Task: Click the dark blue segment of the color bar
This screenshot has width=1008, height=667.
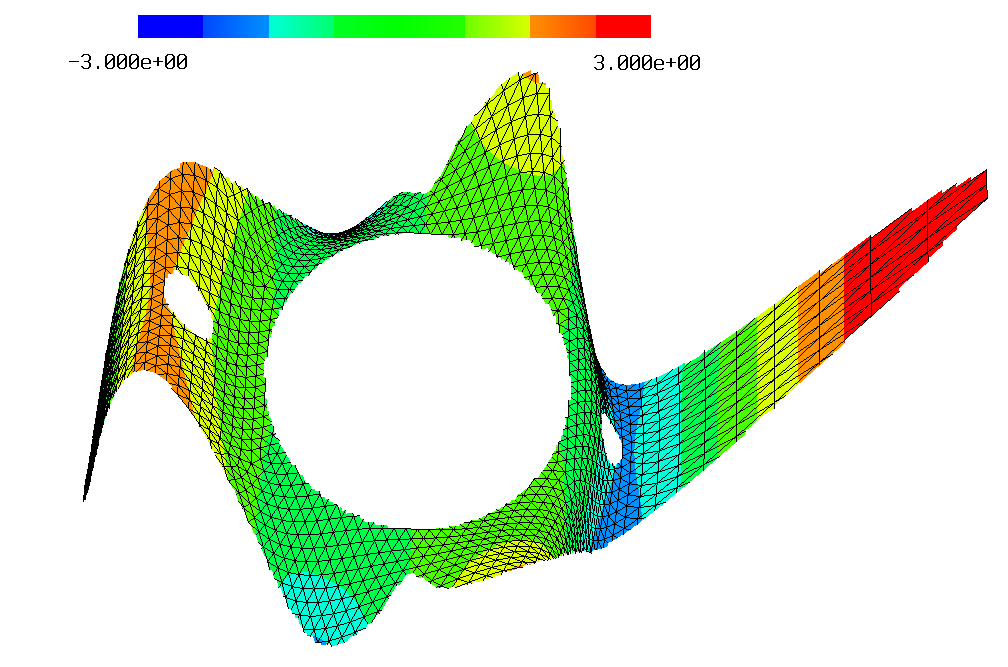Action: tap(170, 26)
